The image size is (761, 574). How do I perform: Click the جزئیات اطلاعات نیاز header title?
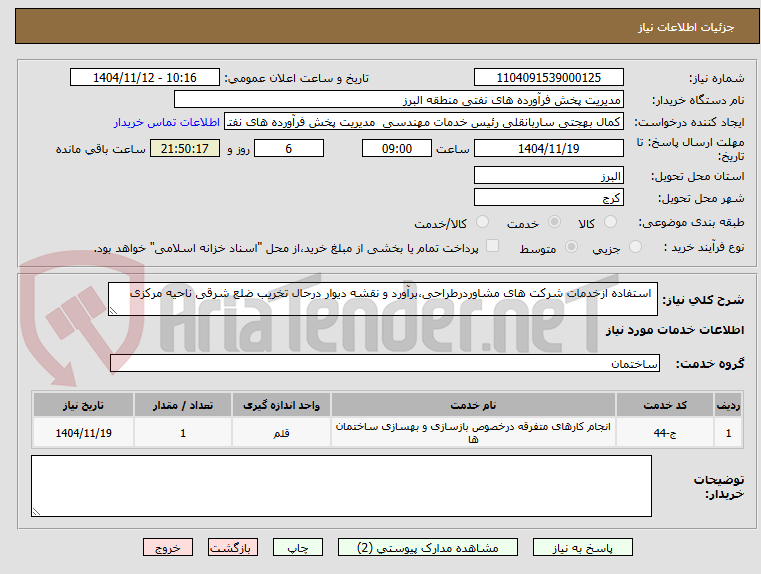click(x=686, y=27)
